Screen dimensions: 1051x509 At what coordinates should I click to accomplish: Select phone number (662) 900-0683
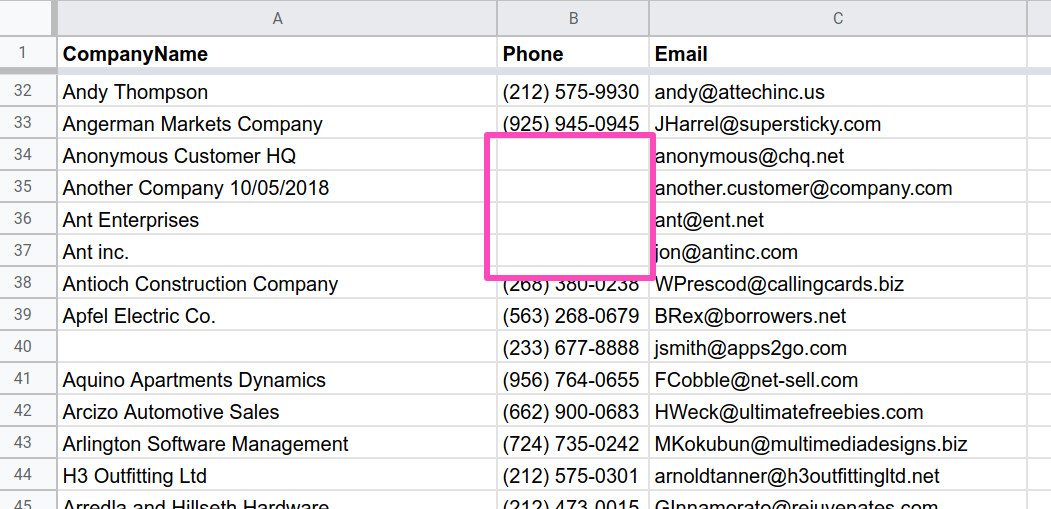pyautogui.click(x=573, y=412)
